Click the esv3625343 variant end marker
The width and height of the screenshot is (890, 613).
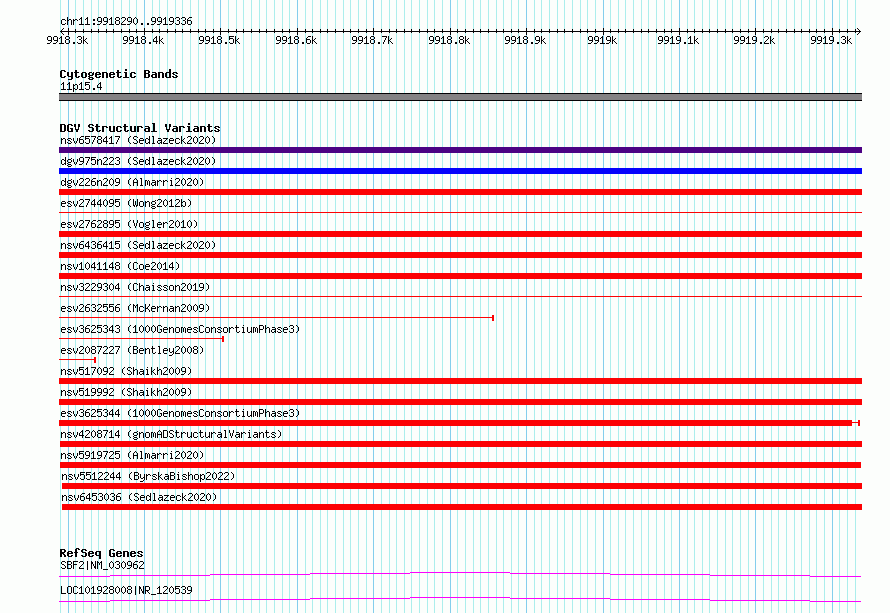pos(223,339)
